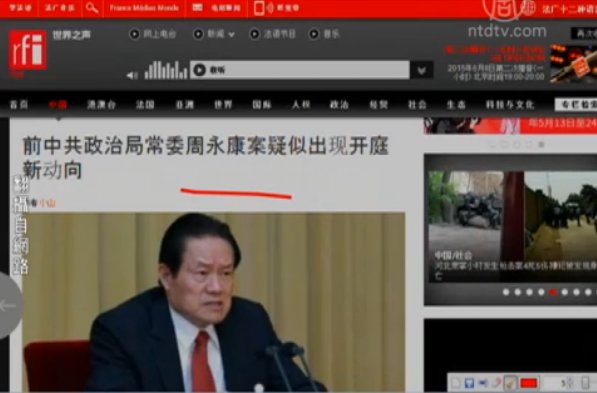Select the 港澳台 section tab
Screen dimensions: 597x393
click(x=101, y=104)
